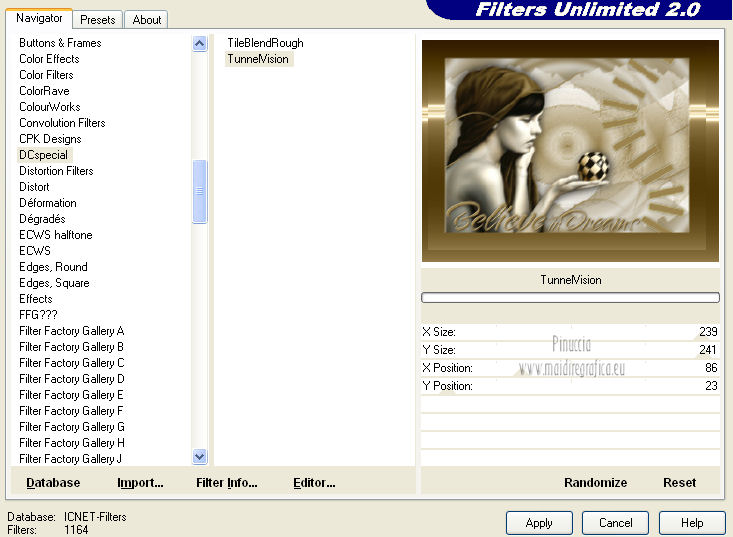Image resolution: width=733 pixels, height=537 pixels.
Task: Open Filter Info...
Action: [227, 482]
